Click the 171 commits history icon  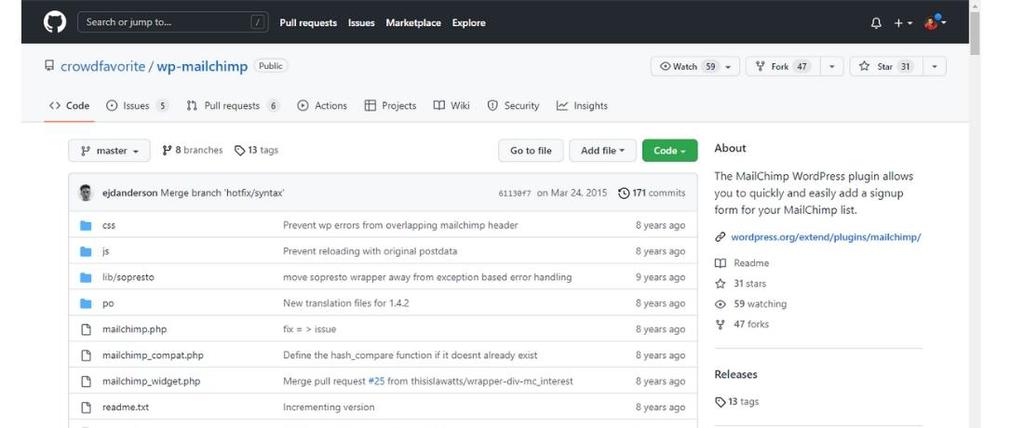[624, 193]
